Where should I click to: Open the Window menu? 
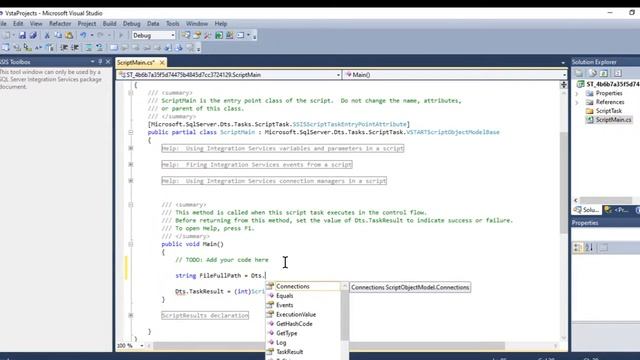pyautogui.click(x=197, y=24)
